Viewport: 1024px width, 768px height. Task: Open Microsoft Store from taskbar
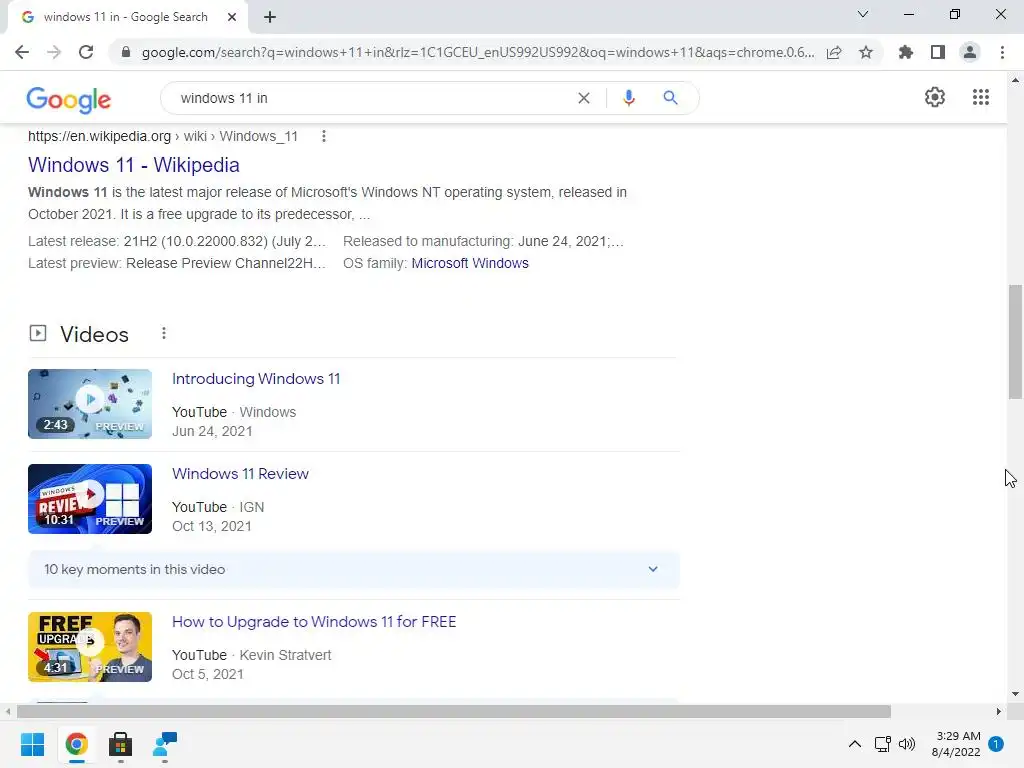click(120, 744)
